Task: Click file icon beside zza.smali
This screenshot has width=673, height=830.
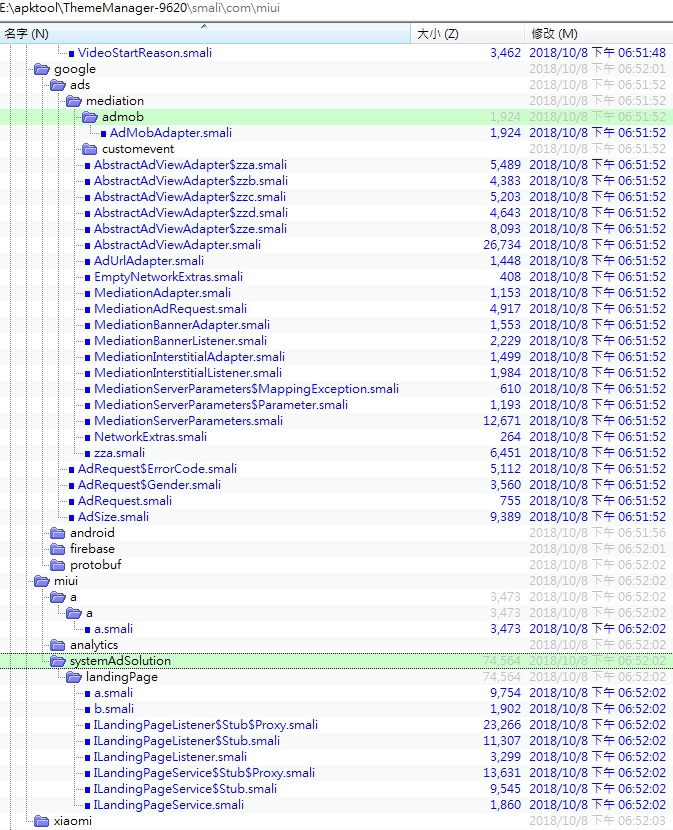Action: pyautogui.click(x=87, y=453)
